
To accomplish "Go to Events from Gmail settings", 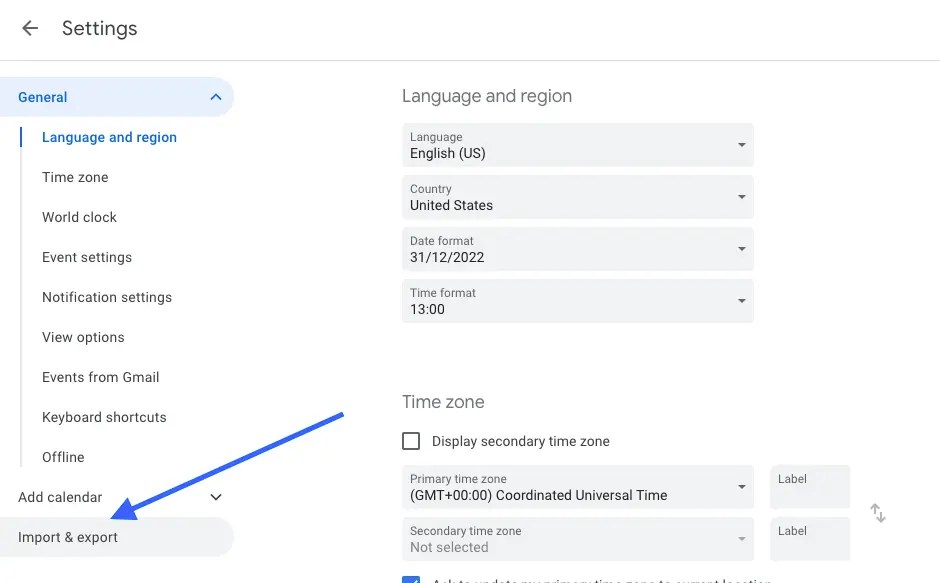I will (x=100, y=377).
